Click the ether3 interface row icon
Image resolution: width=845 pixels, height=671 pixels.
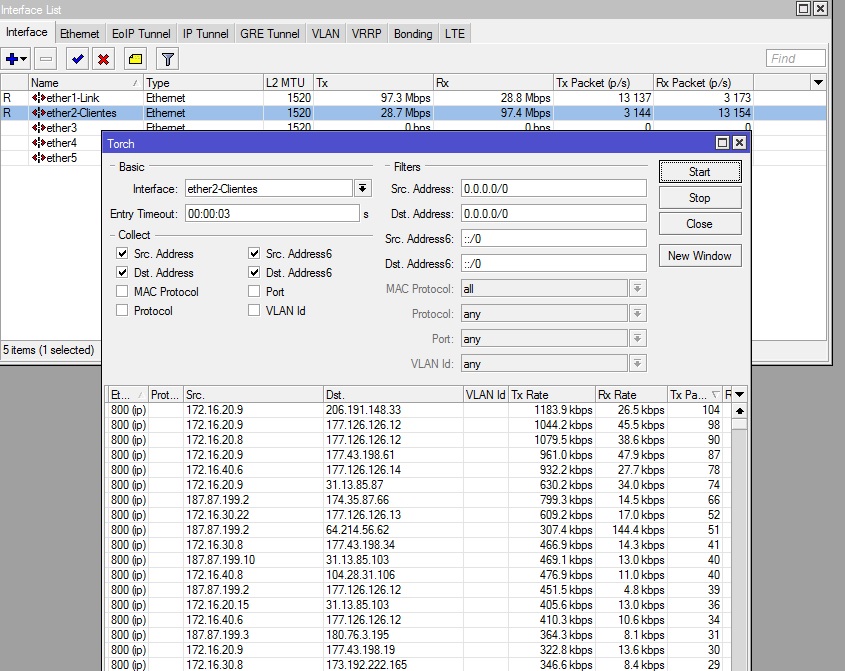(x=38, y=128)
